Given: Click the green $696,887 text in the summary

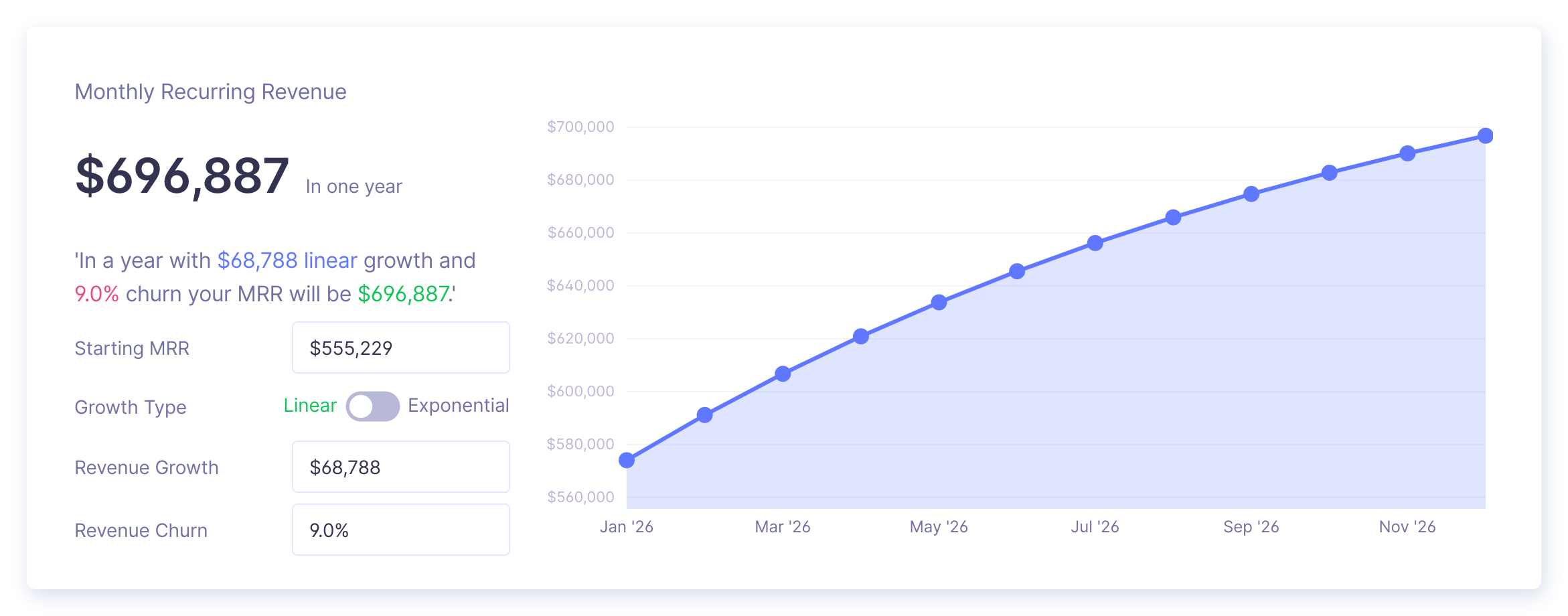Looking at the screenshot, I should click(404, 294).
